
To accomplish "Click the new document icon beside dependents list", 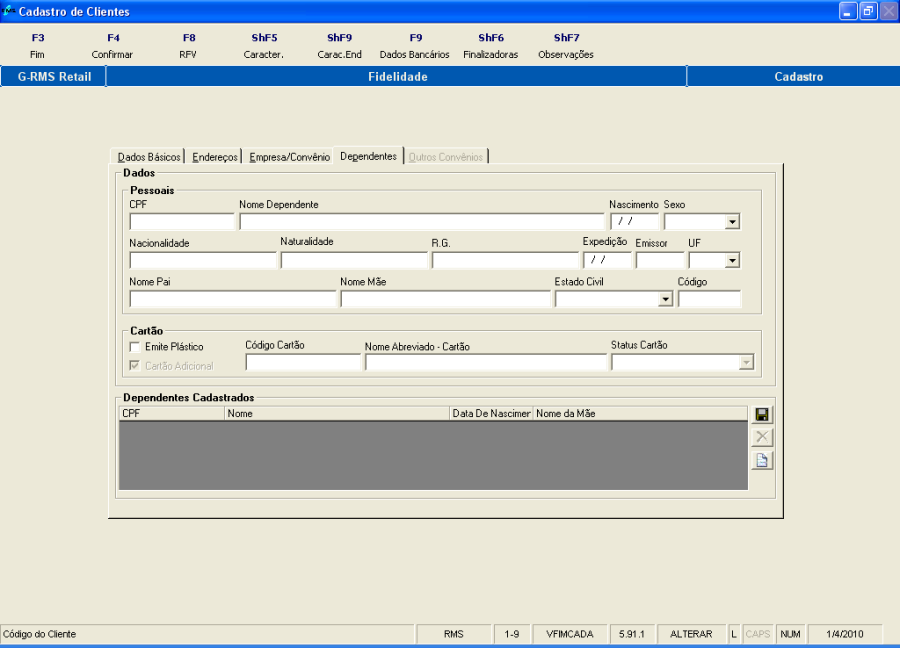I will tap(762, 461).
